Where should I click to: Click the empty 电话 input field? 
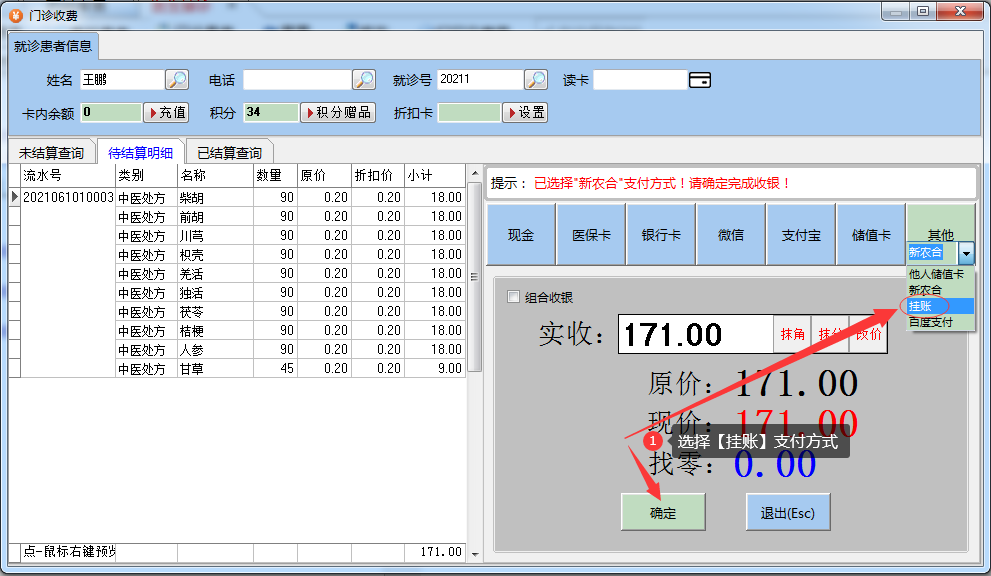click(x=297, y=80)
